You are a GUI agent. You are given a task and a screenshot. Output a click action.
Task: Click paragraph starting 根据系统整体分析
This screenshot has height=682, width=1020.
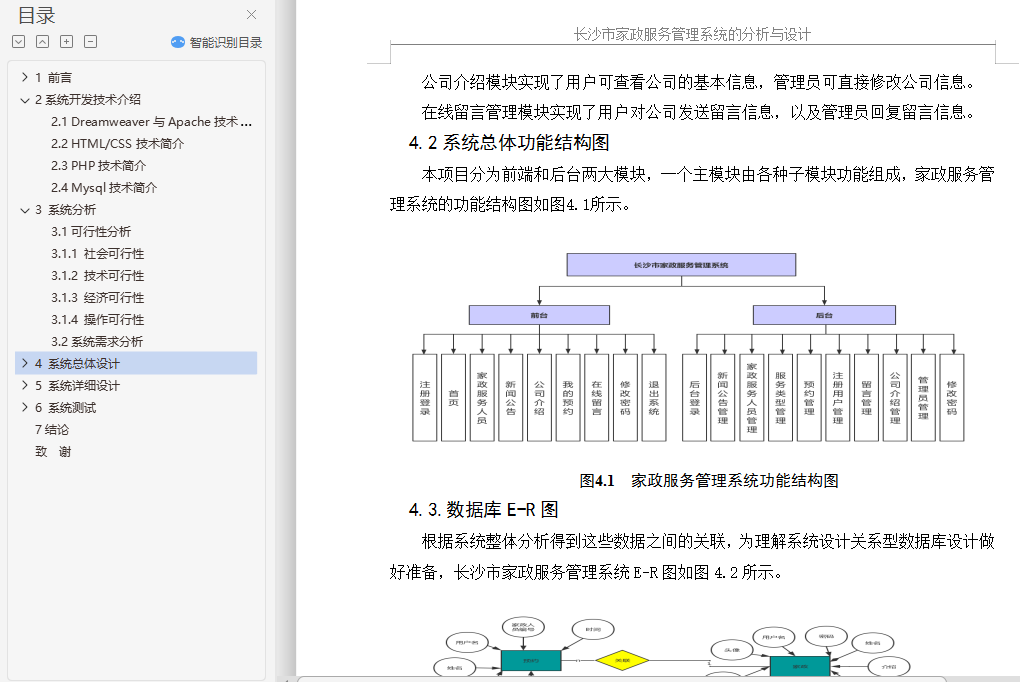pyautogui.click(x=692, y=556)
